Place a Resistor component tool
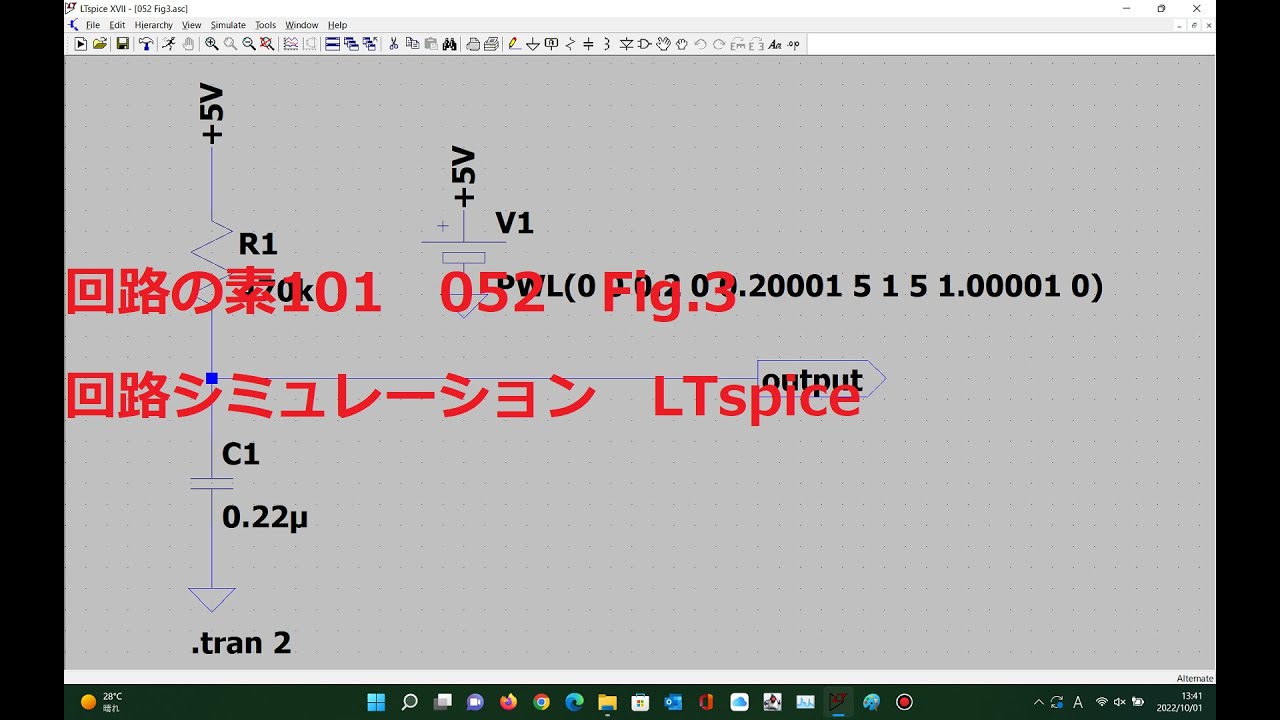This screenshot has height=720, width=1280. tap(570, 44)
